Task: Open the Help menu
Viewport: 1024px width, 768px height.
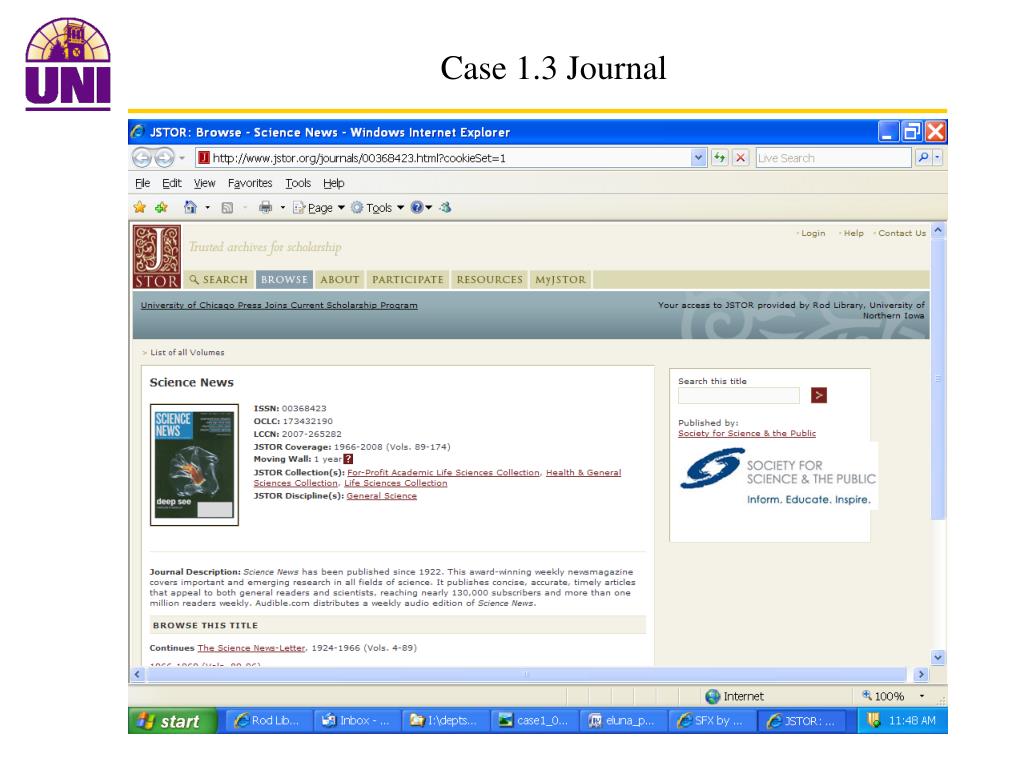Action: point(334,184)
